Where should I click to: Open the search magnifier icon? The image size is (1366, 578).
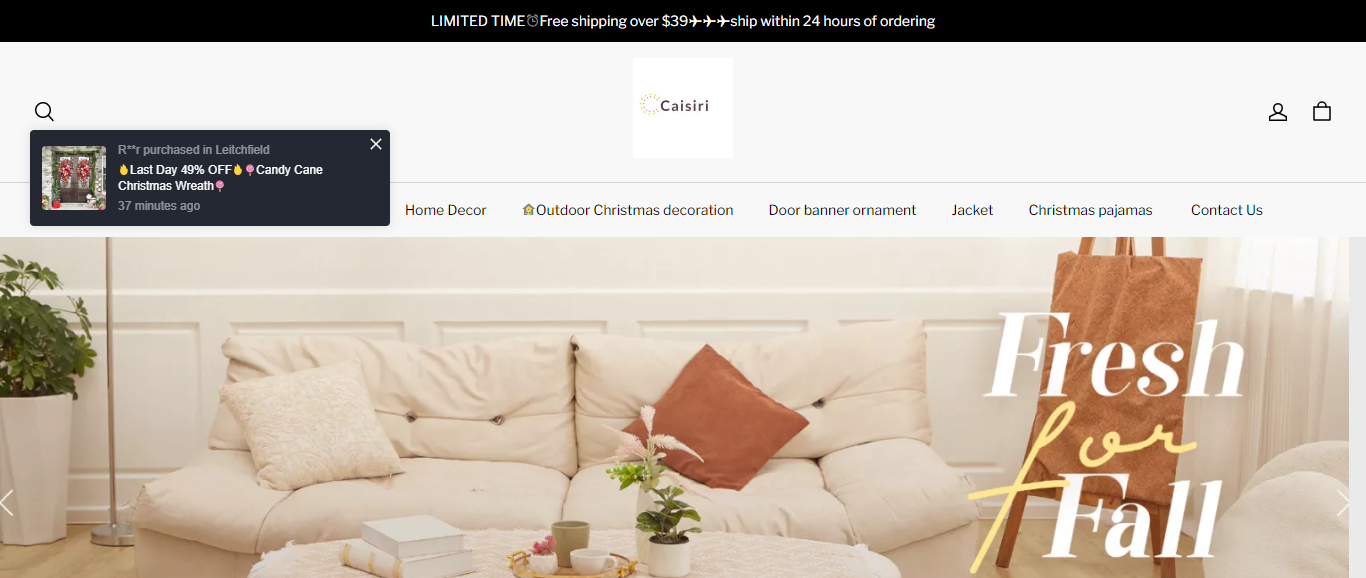(x=44, y=111)
